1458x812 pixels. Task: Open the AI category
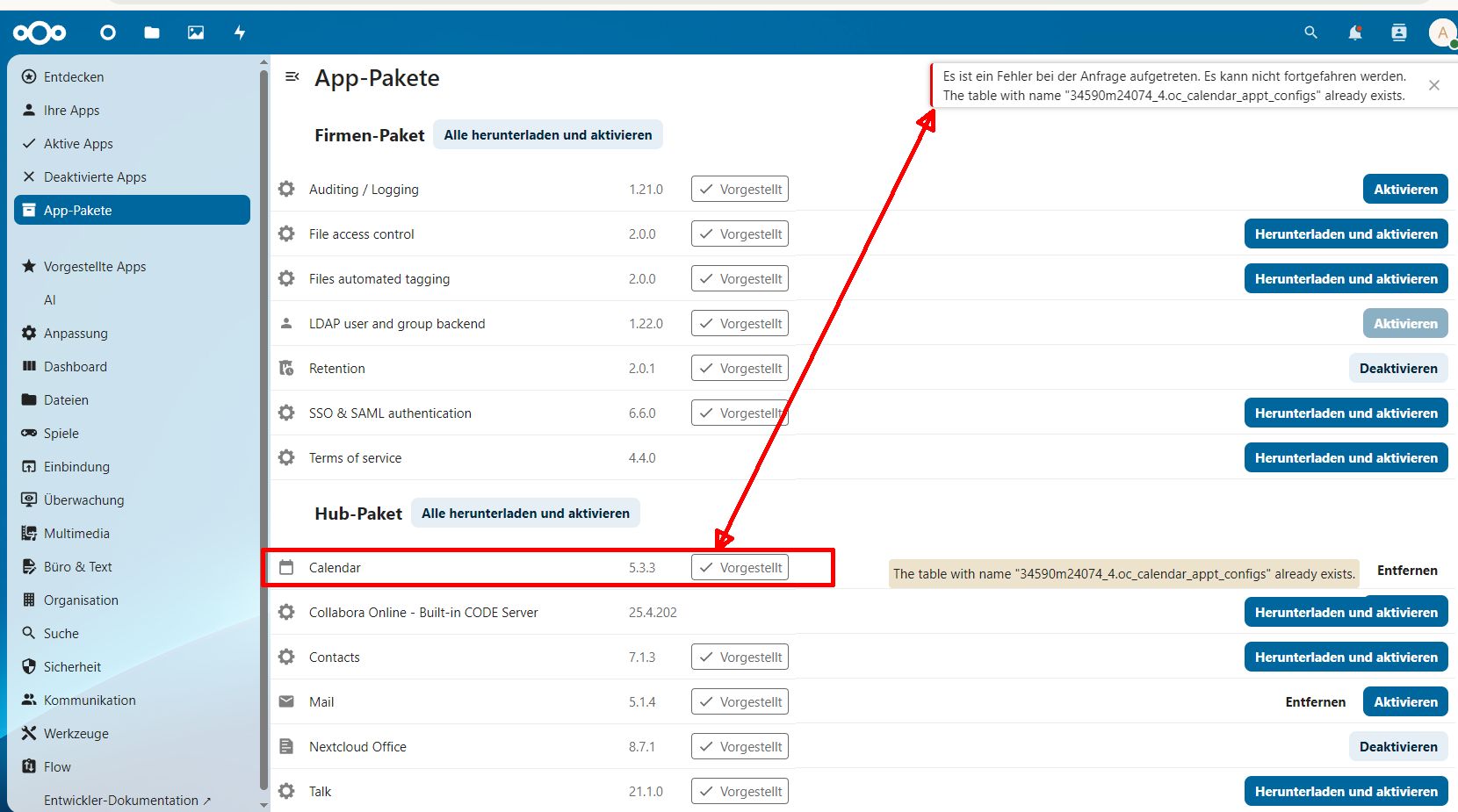click(132, 300)
